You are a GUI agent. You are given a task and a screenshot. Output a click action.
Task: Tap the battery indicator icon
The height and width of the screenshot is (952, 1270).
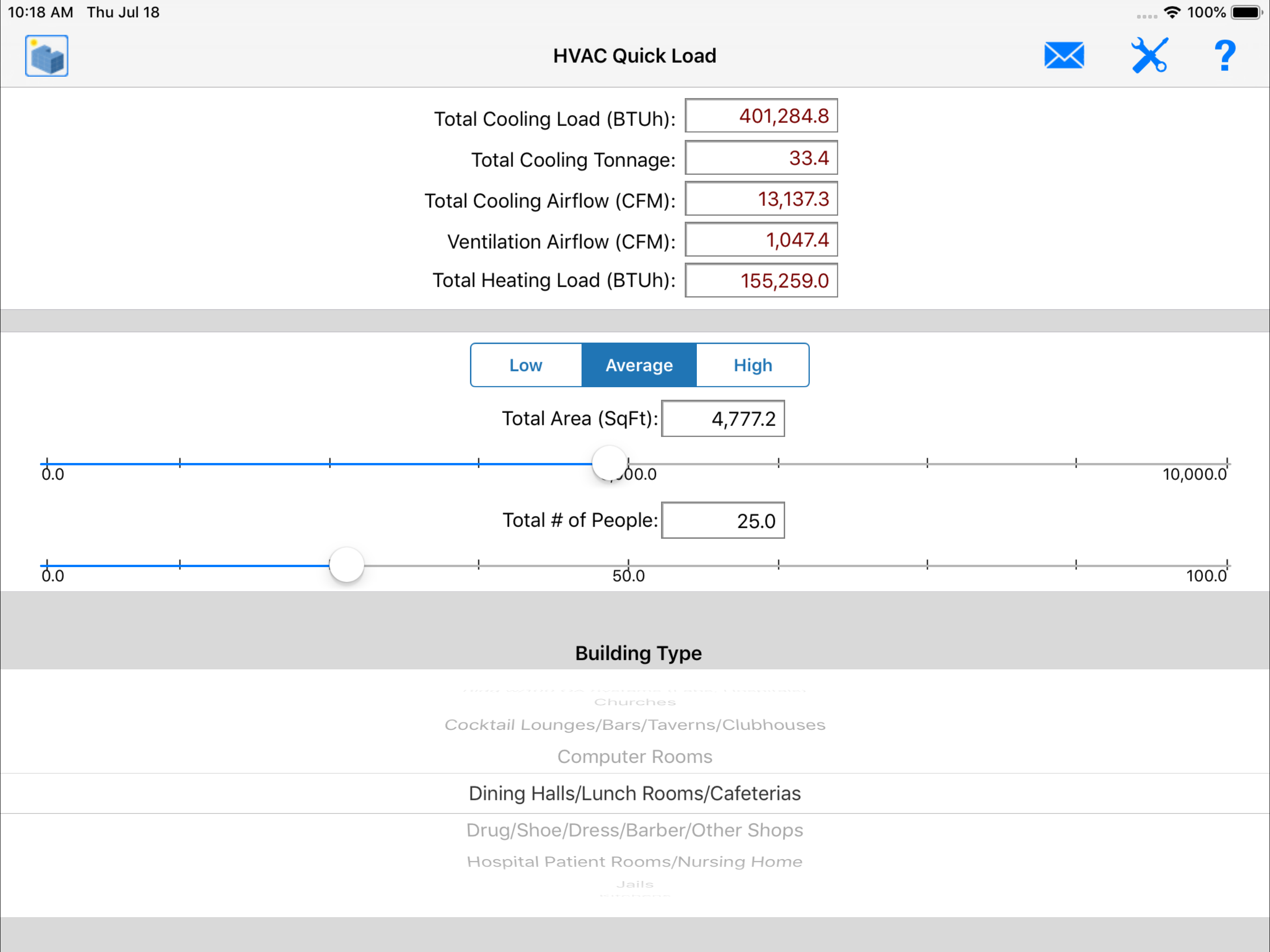click(x=1245, y=12)
